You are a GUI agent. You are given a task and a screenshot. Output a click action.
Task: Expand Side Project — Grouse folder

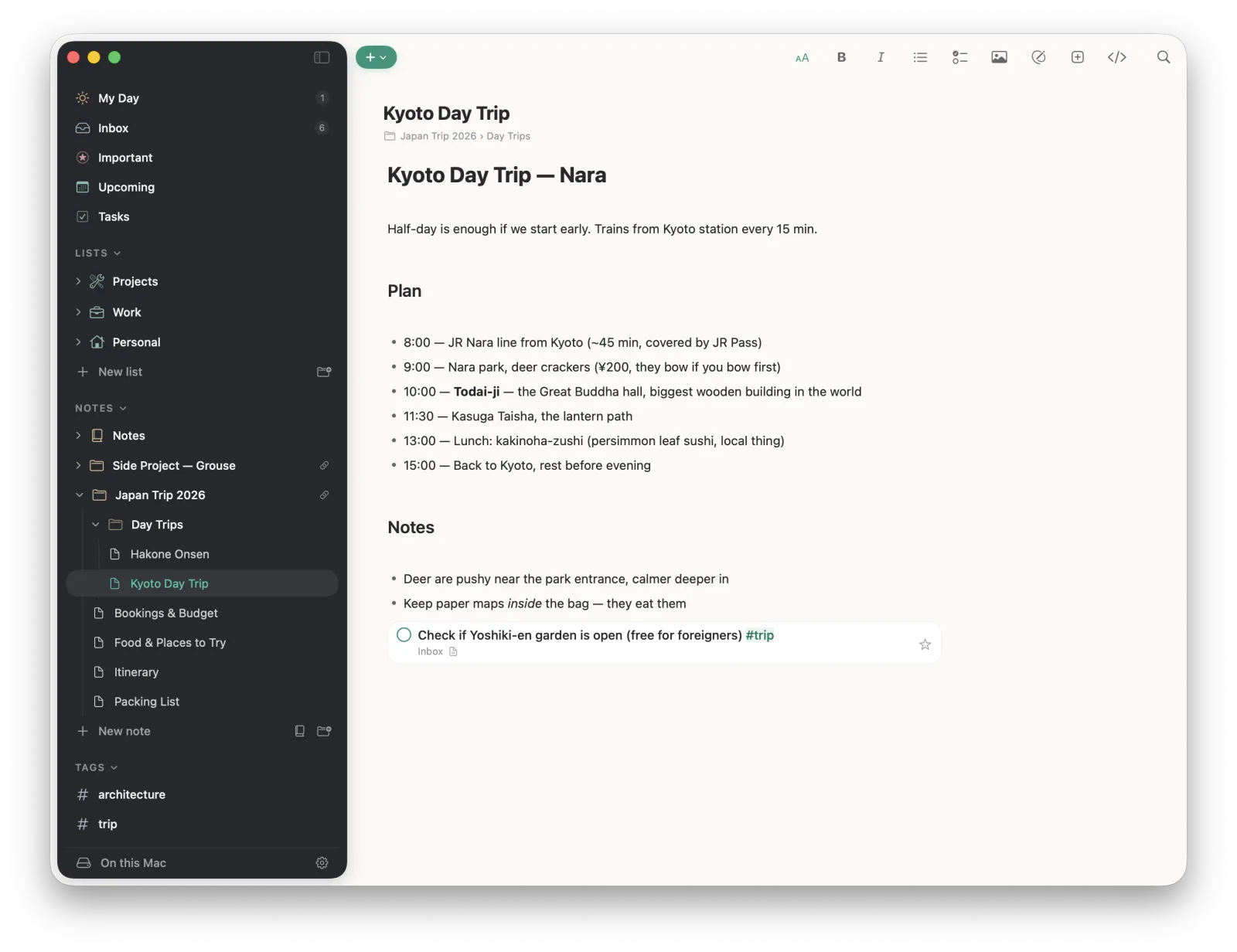pos(78,465)
